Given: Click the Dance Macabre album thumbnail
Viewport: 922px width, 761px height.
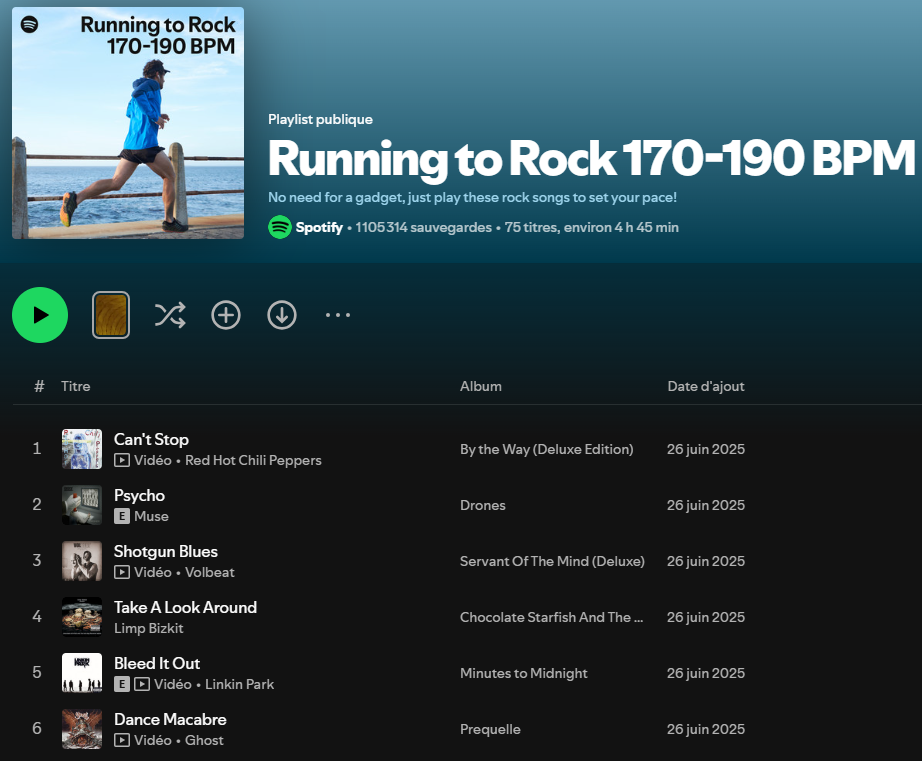Looking at the screenshot, I should (x=82, y=729).
